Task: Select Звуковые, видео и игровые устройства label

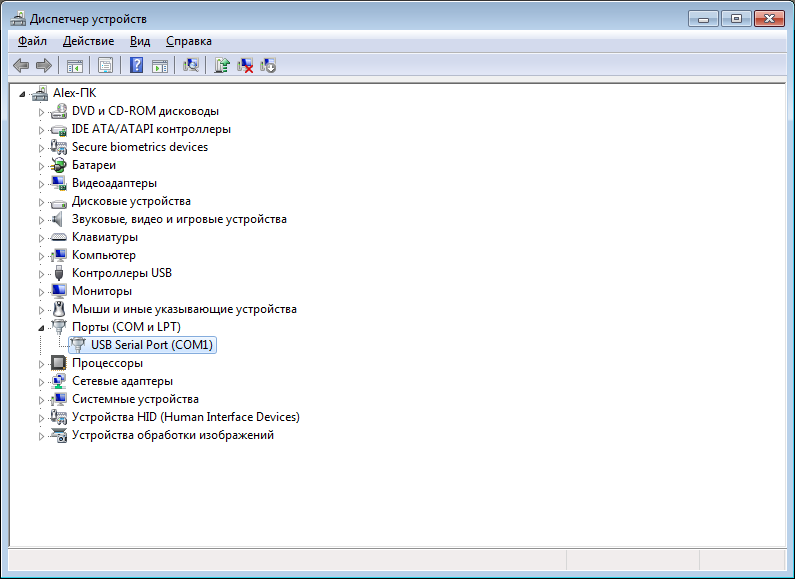Action: coord(179,219)
